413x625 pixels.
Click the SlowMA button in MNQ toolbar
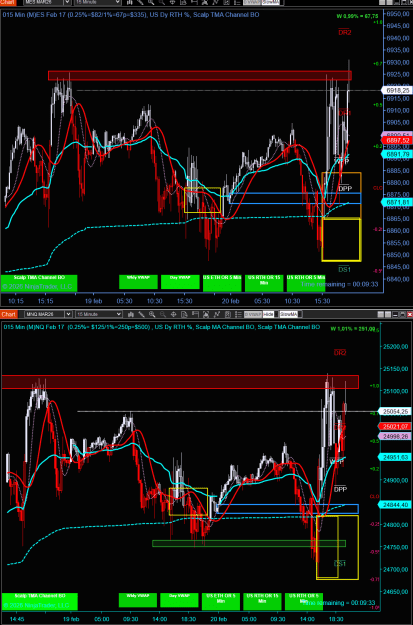(x=289, y=314)
